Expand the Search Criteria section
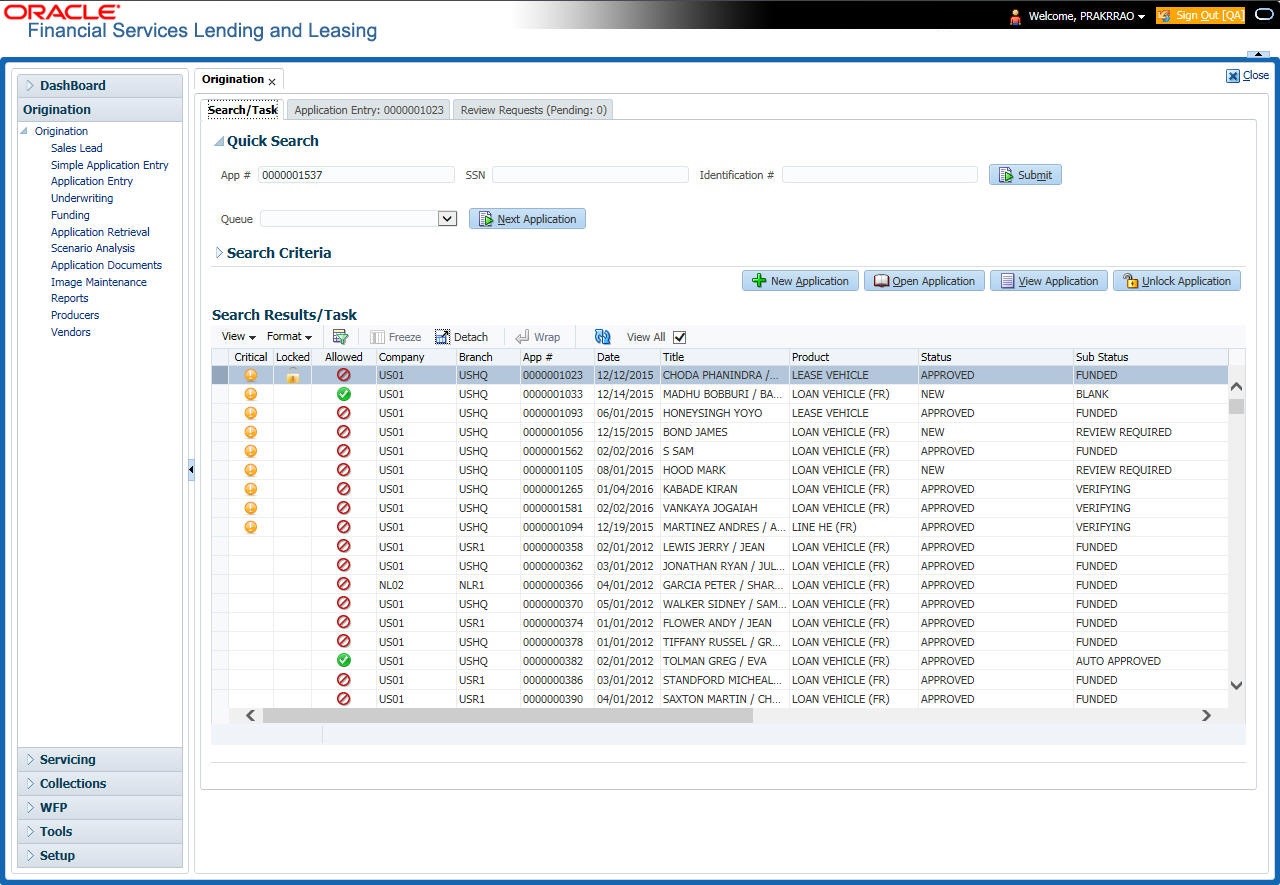Screen dimensions: 1280x885 point(219,253)
